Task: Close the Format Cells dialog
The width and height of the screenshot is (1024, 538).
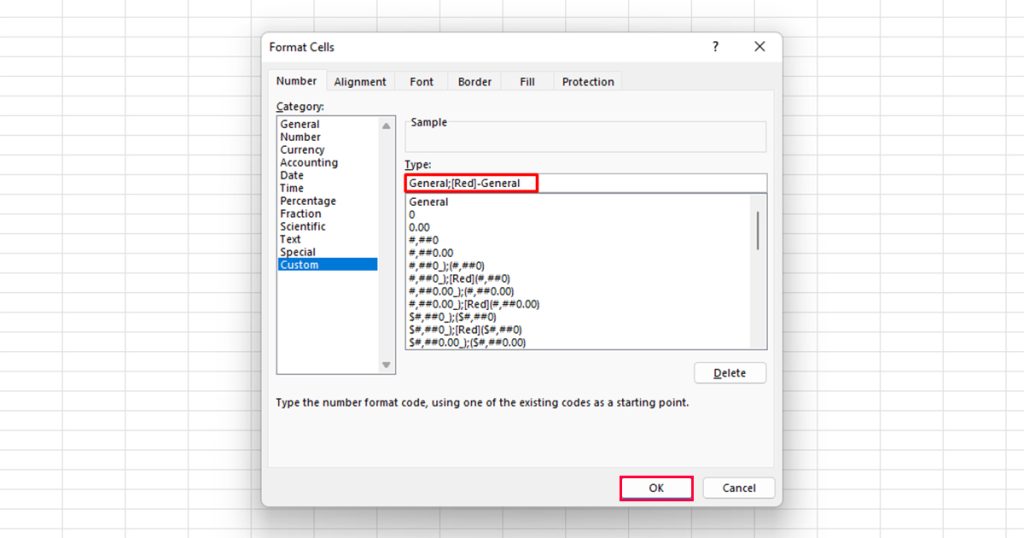Action: (x=759, y=47)
